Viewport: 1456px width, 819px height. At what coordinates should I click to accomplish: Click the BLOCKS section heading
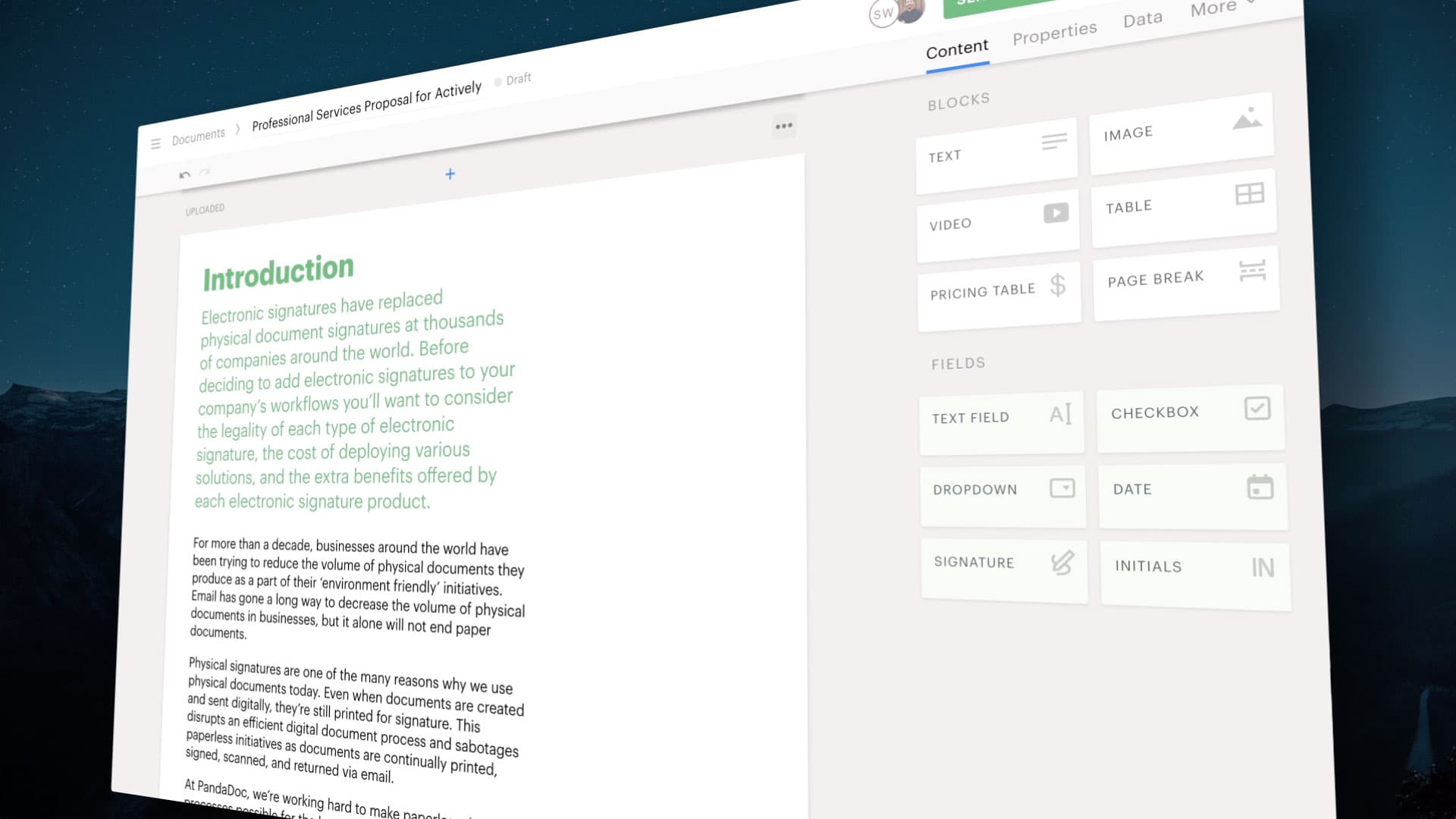tap(959, 101)
